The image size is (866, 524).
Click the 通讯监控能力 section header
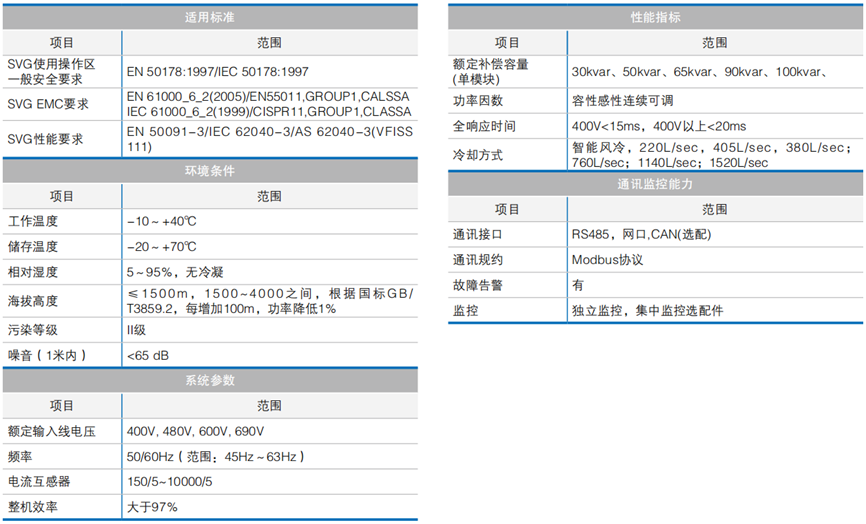[x=656, y=184]
